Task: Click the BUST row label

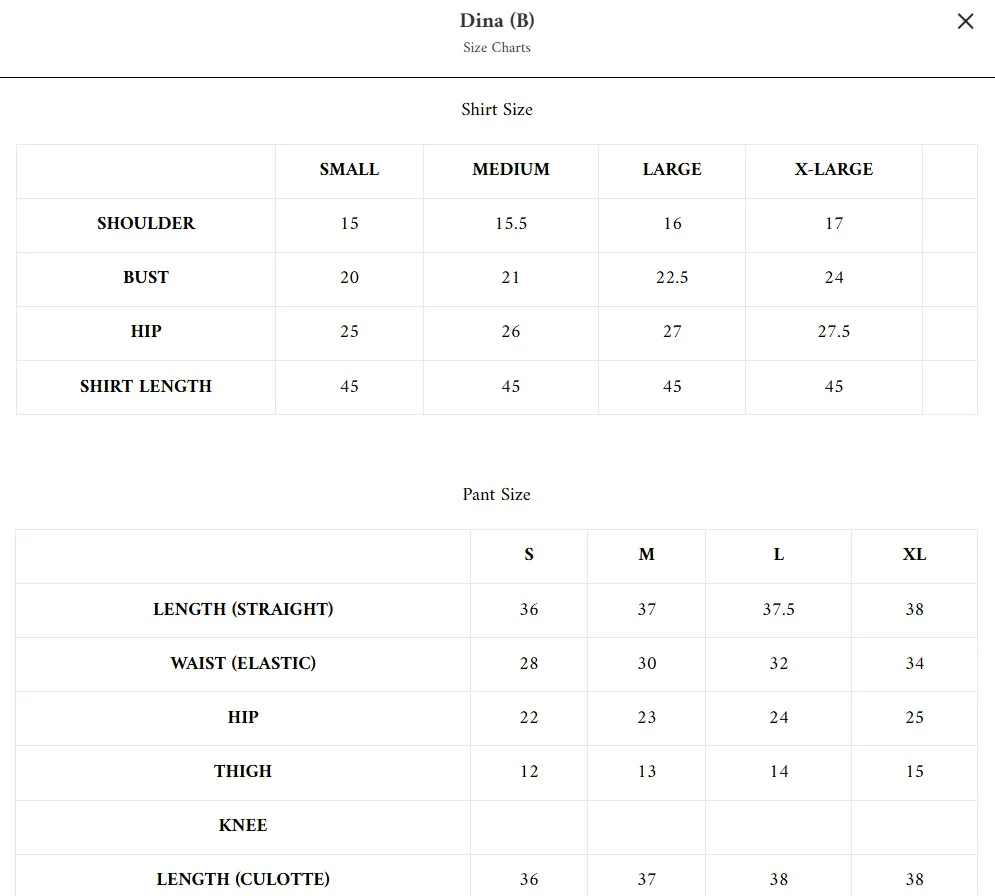Action: click(146, 277)
